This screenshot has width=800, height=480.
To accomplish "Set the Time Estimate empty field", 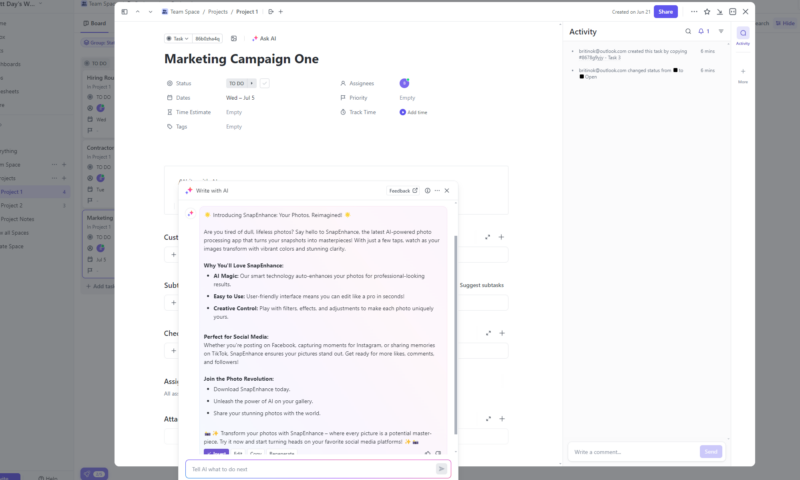I will [234, 112].
